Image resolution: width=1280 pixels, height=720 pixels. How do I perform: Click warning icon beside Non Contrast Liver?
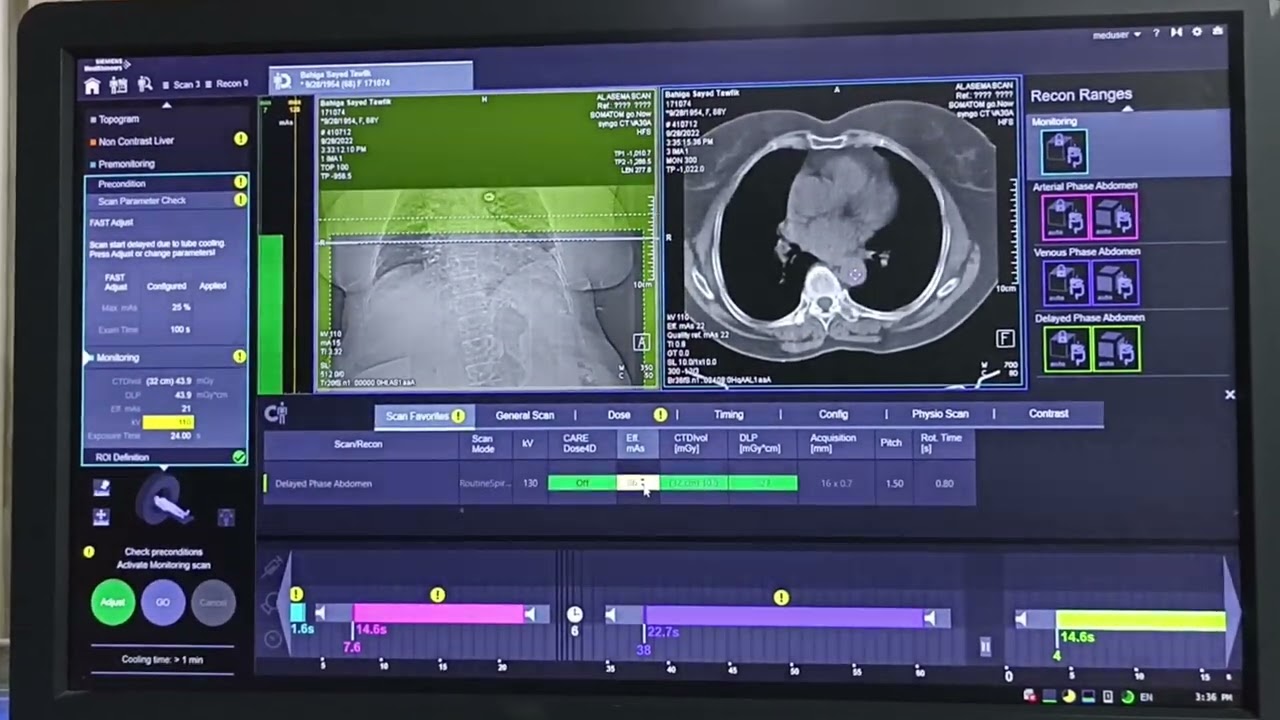coord(240,139)
